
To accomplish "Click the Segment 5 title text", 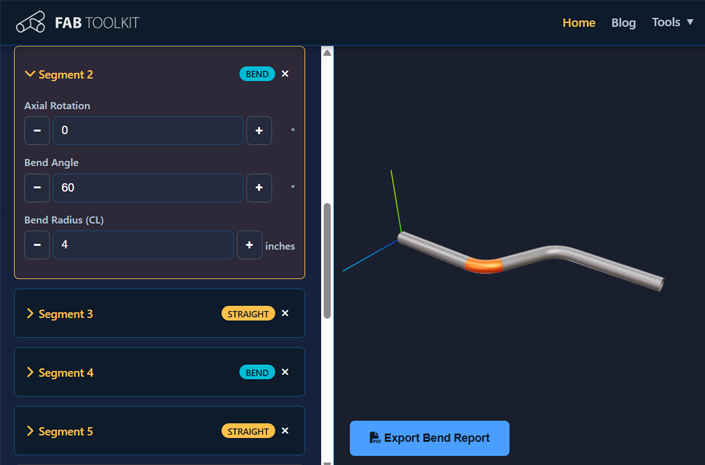I will click(66, 432).
